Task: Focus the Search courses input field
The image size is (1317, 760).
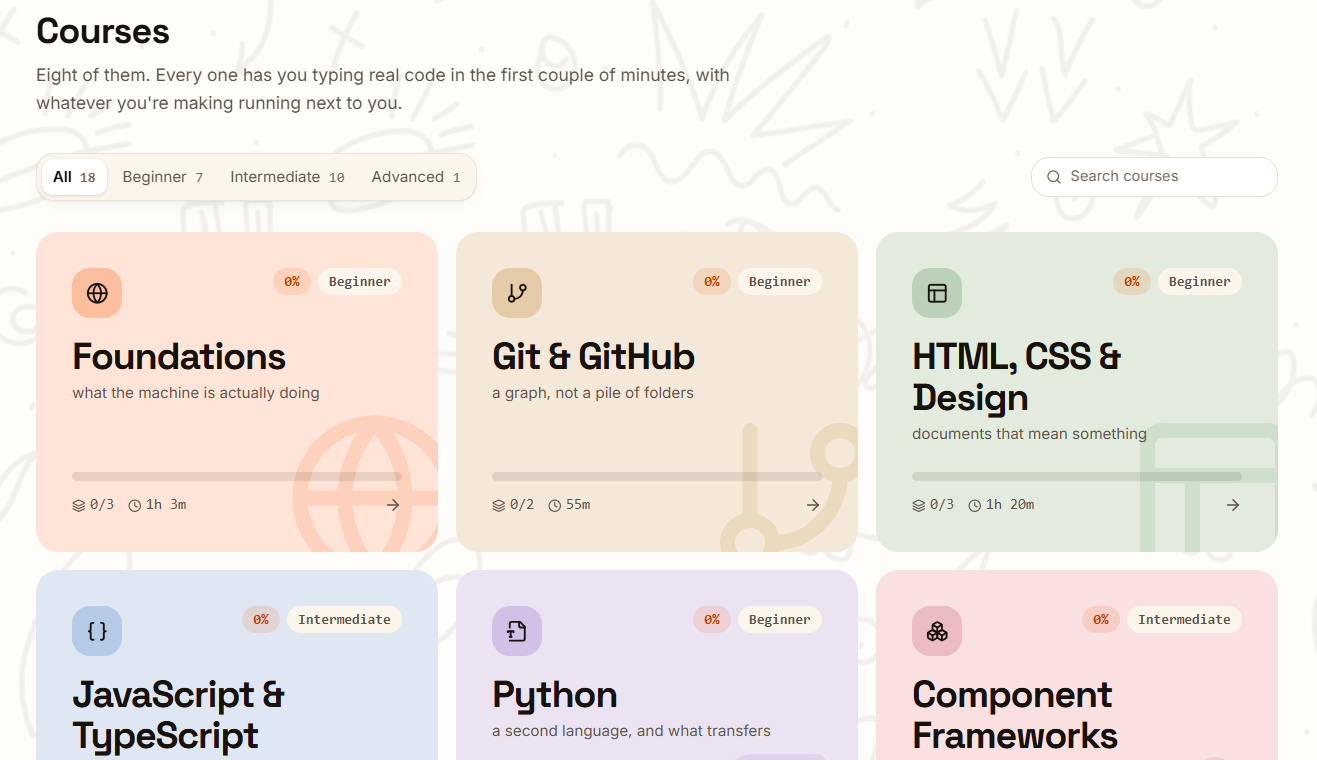Action: point(1154,177)
